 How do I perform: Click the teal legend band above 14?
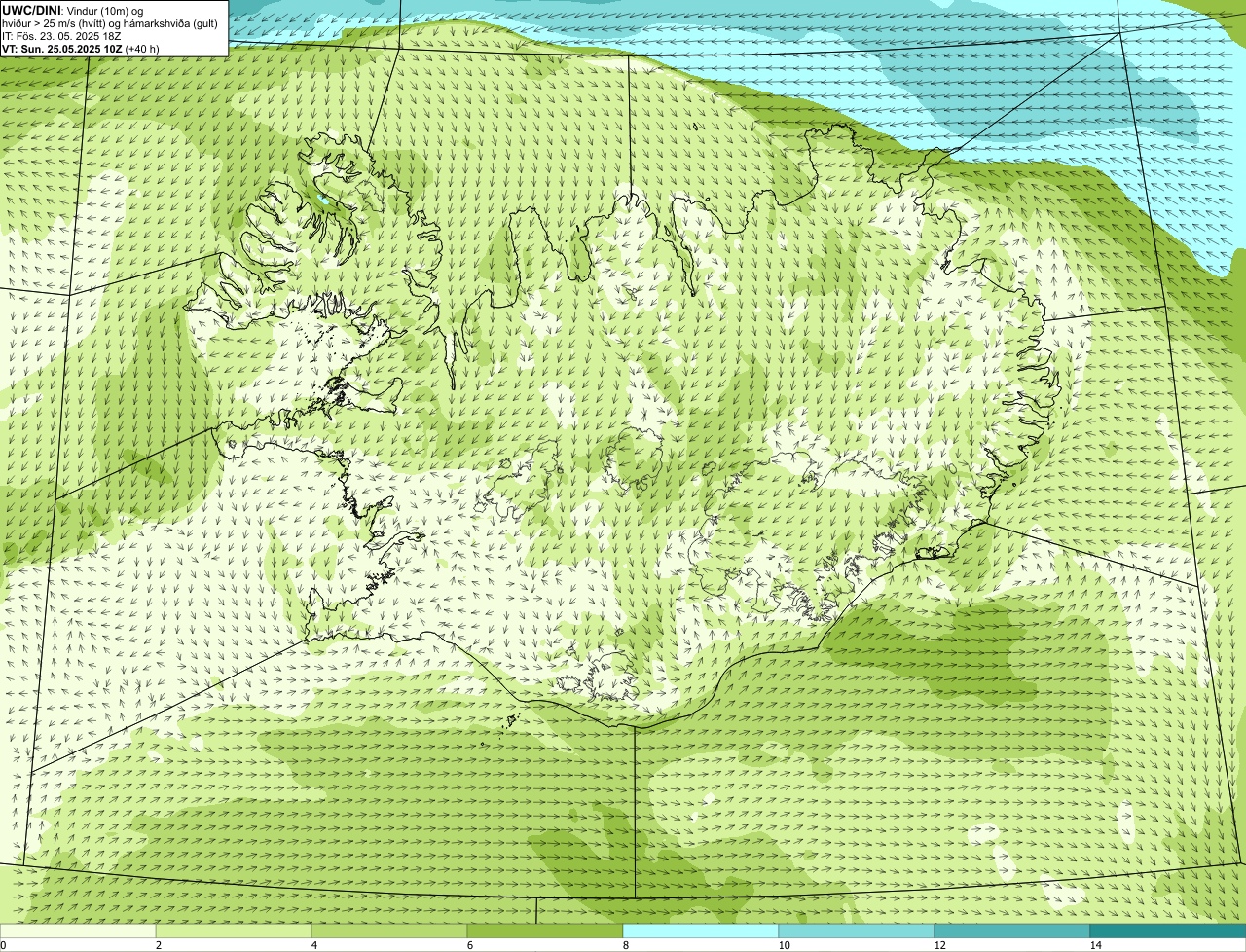pos(1168,931)
